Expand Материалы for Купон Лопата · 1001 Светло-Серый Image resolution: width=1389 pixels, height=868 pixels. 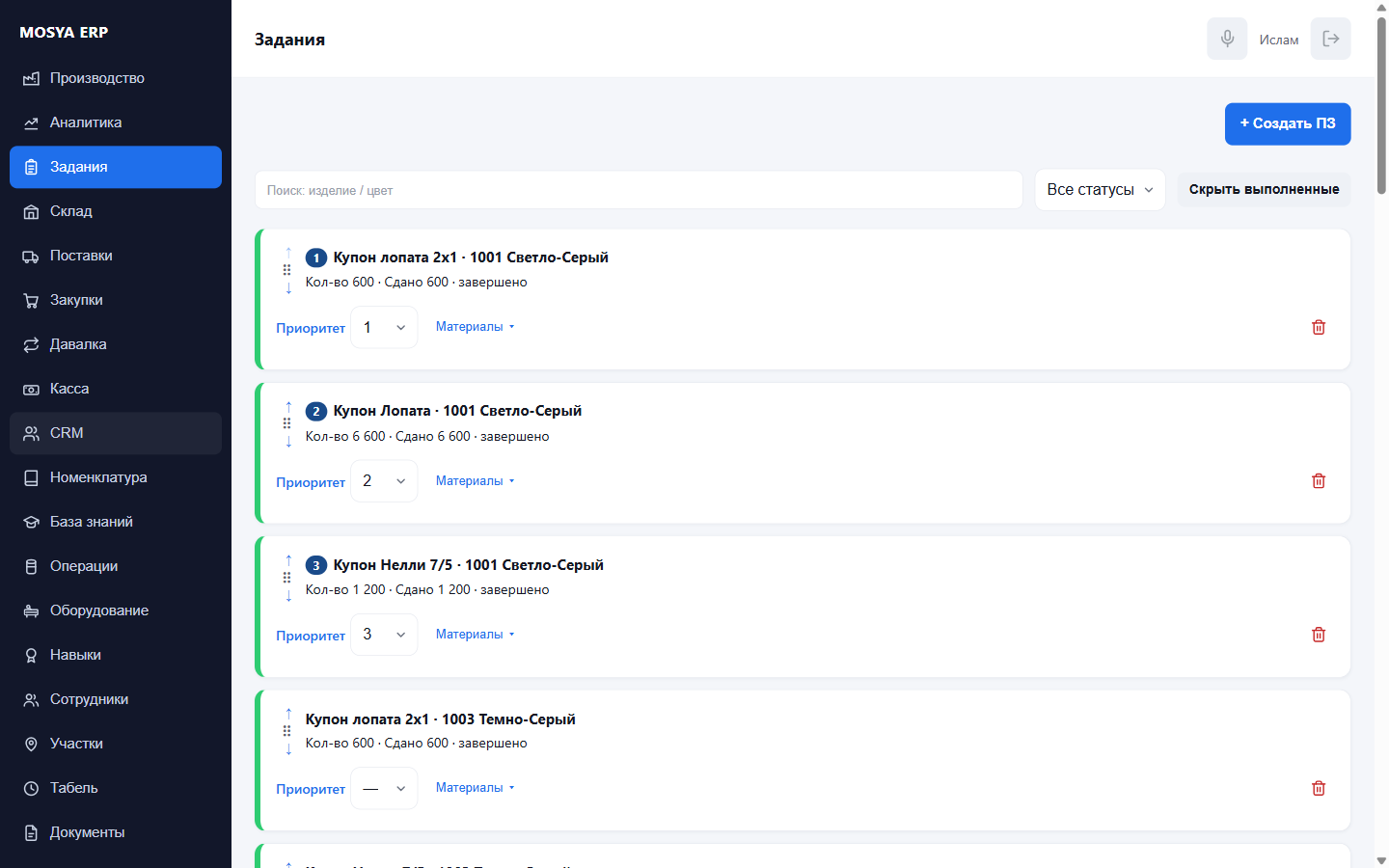475,480
